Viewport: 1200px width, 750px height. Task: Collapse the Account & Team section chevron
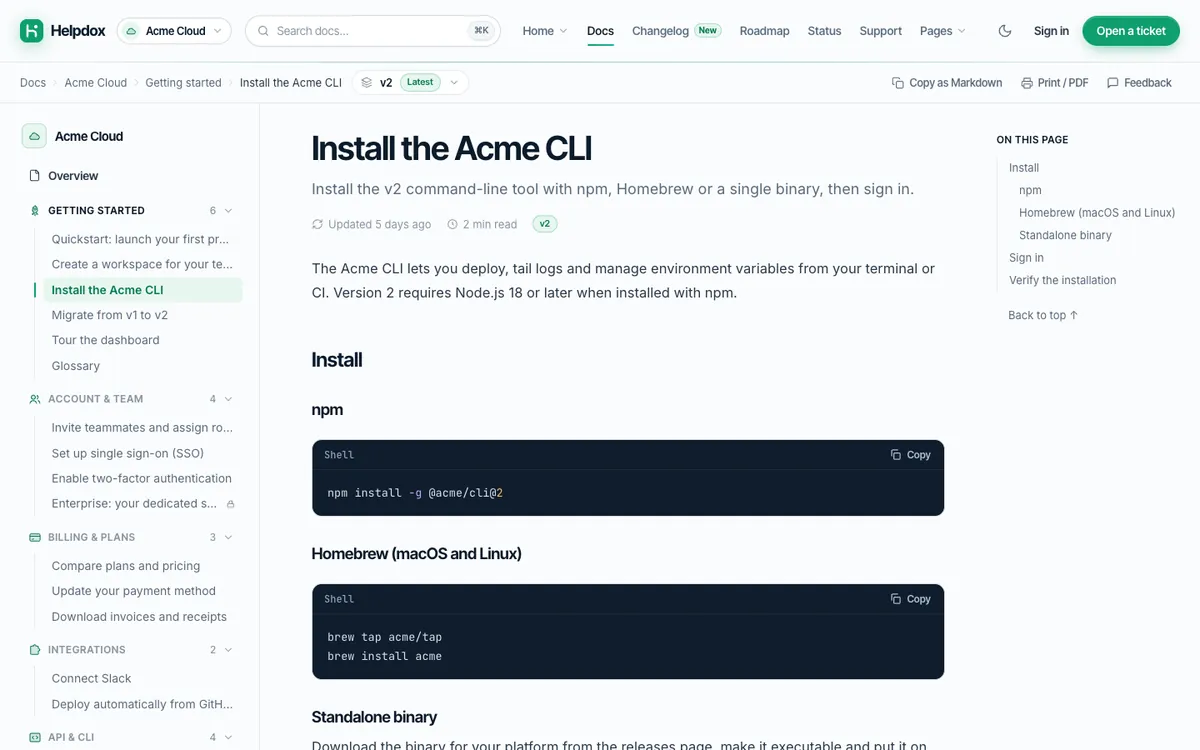228,399
